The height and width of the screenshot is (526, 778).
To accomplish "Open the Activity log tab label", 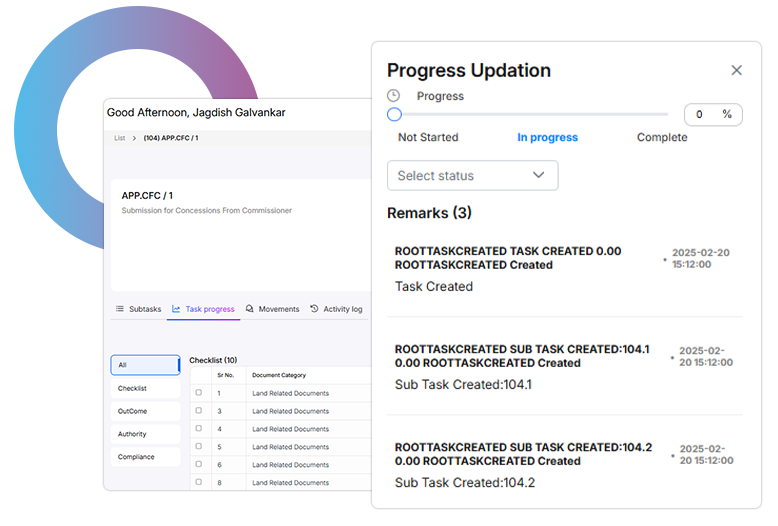I will pyautogui.click(x=343, y=309).
